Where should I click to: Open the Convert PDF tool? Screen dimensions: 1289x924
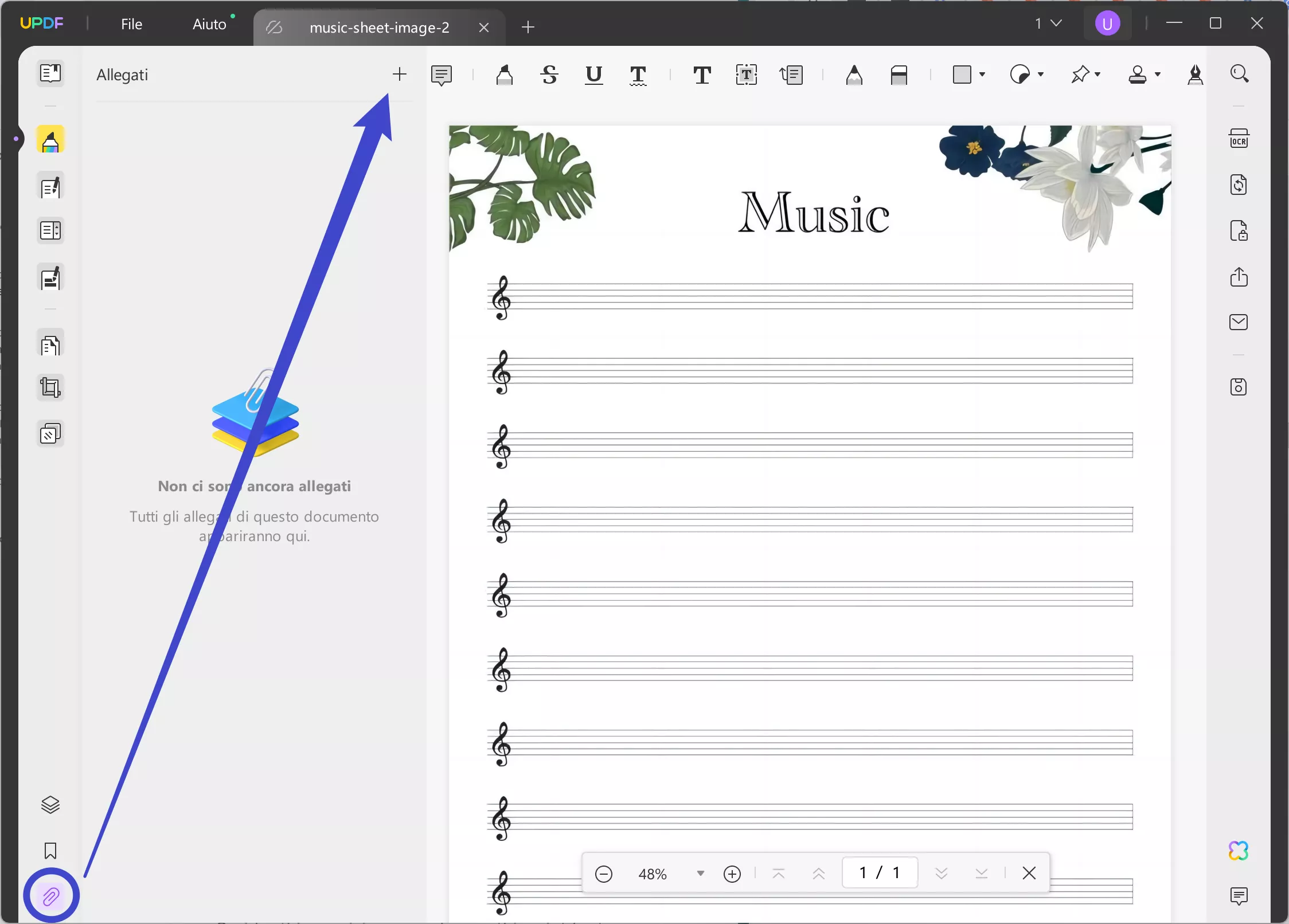[x=1239, y=185]
